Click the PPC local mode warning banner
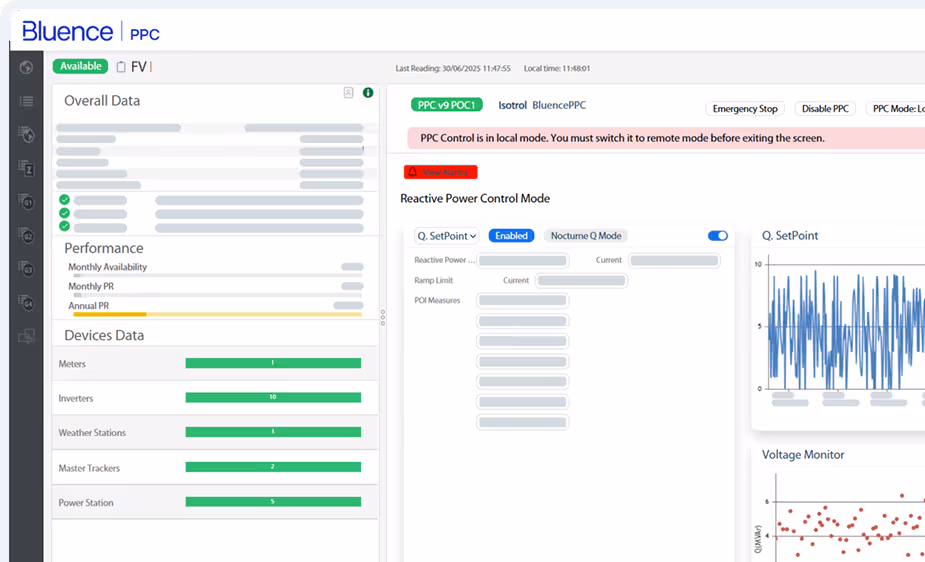This screenshot has height=562, width=925. point(666,138)
